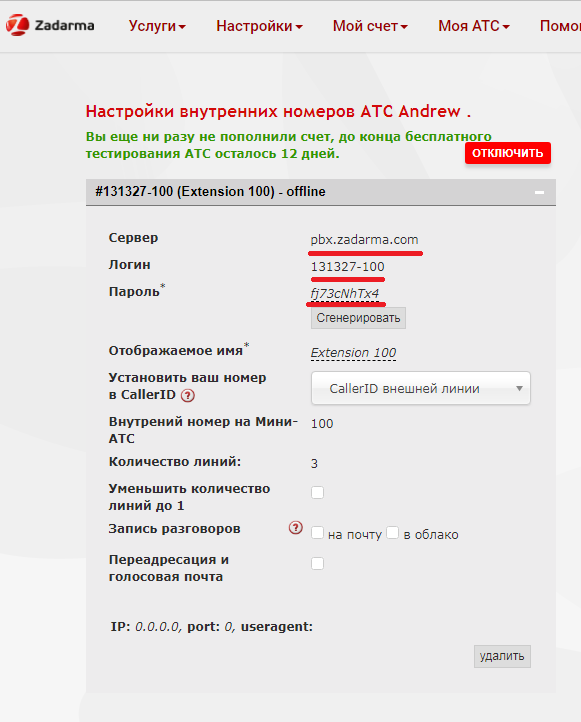Viewport: 581px width, 722px height.
Task: Click the удалить button
Action: (x=502, y=656)
